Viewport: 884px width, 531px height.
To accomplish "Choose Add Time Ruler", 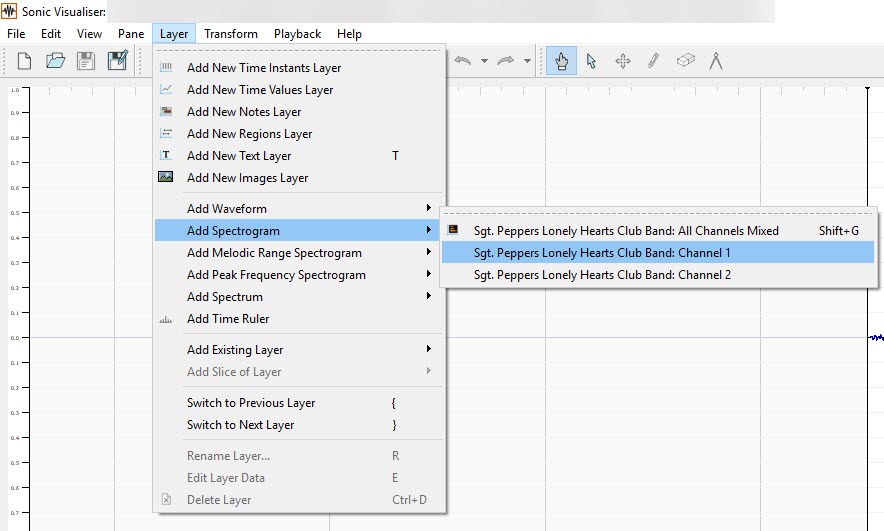I will pos(298,318).
